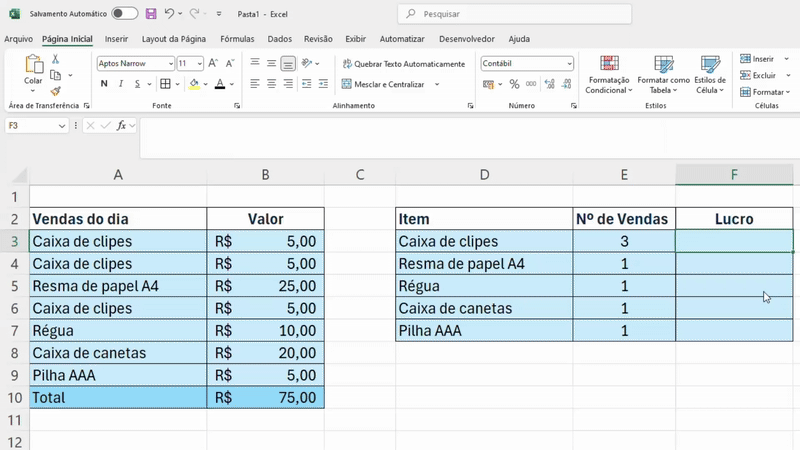Center text horizontally
This screenshot has width=800, height=450.
click(271, 84)
